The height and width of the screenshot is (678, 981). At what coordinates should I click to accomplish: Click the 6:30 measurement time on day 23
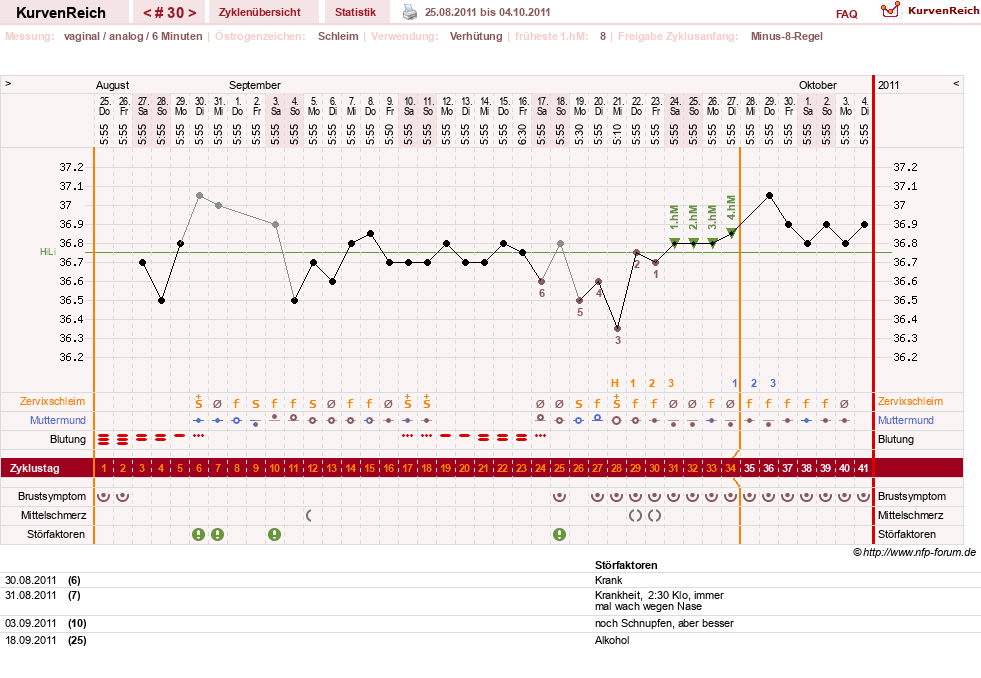pos(522,134)
